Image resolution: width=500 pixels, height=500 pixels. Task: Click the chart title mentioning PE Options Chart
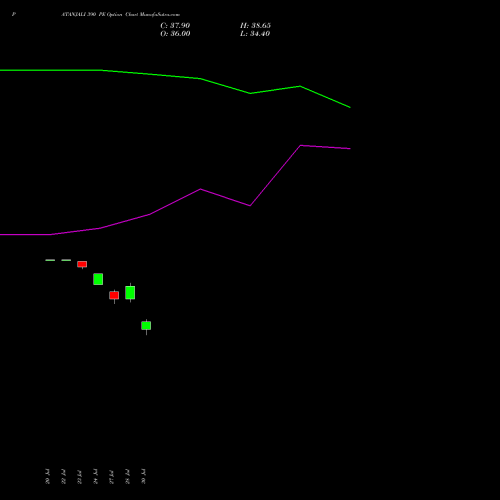click(121, 15)
